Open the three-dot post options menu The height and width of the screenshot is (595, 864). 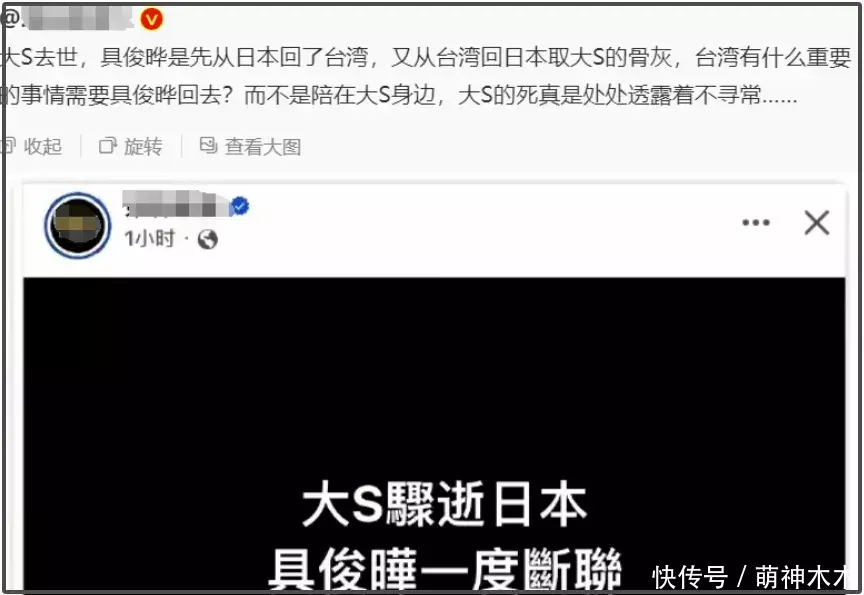coord(756,223)
